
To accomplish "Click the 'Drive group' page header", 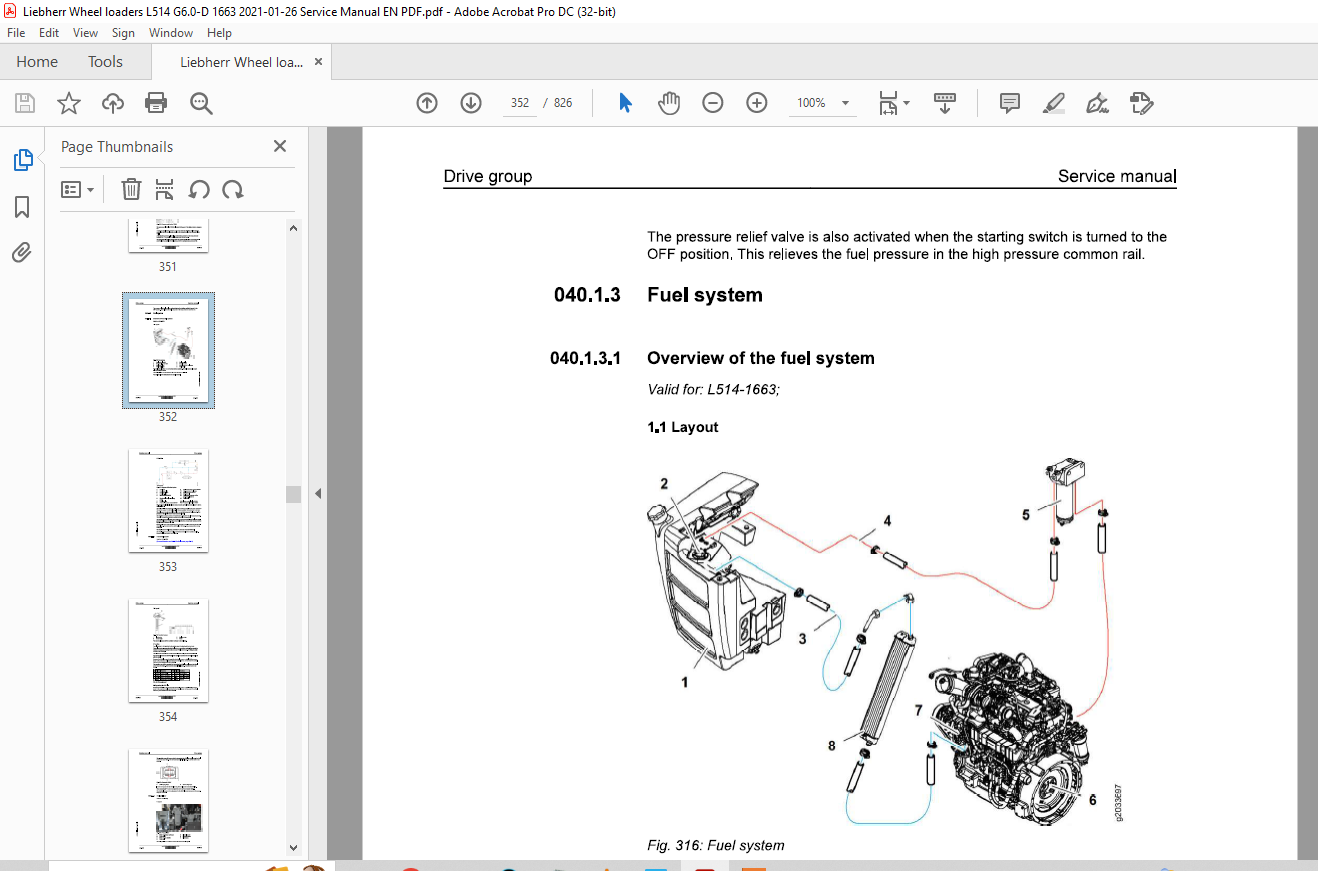I will tap(488, 176).
